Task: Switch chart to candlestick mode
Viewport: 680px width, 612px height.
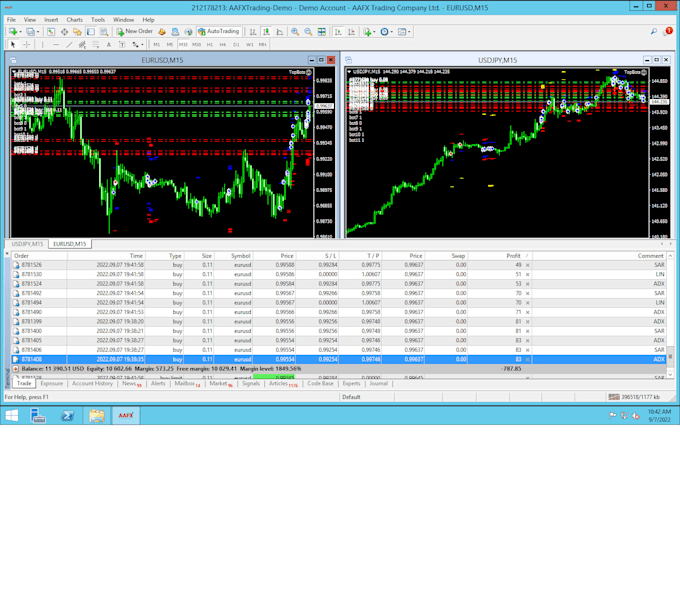Action: coord(266,32)
